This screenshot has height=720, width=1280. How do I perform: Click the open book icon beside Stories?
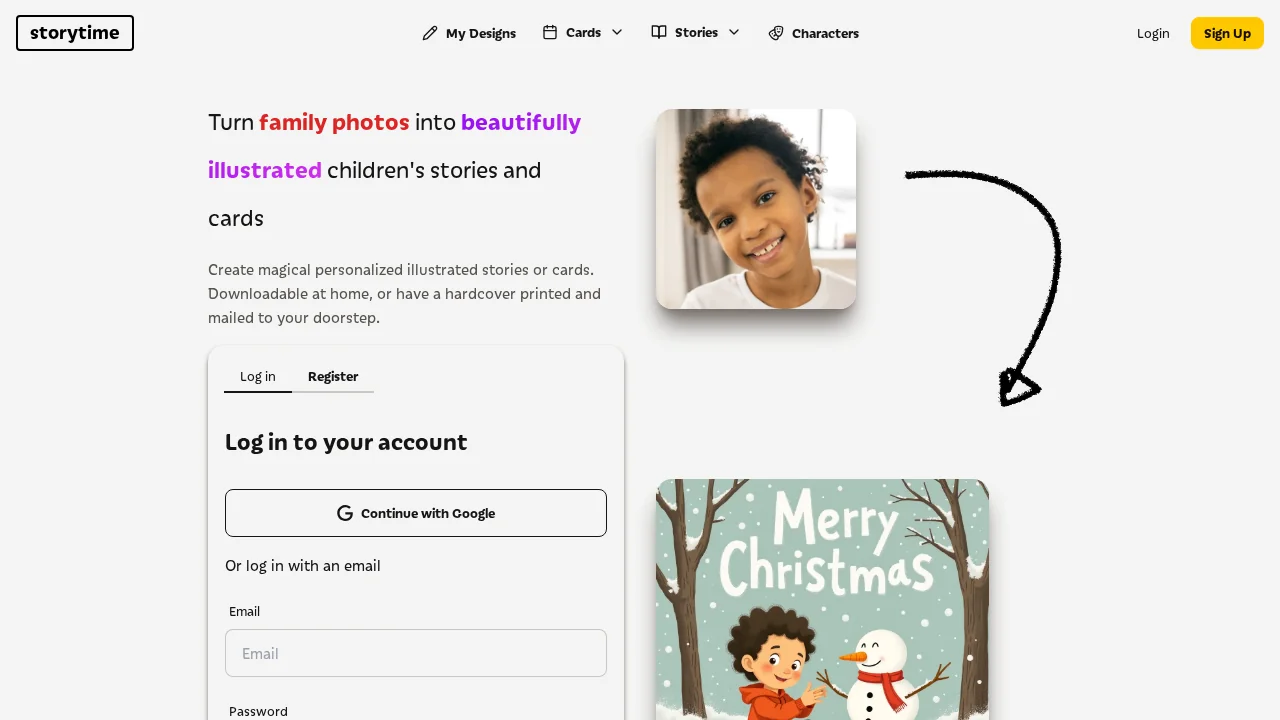pyautogui.click(x=659, y=32)
